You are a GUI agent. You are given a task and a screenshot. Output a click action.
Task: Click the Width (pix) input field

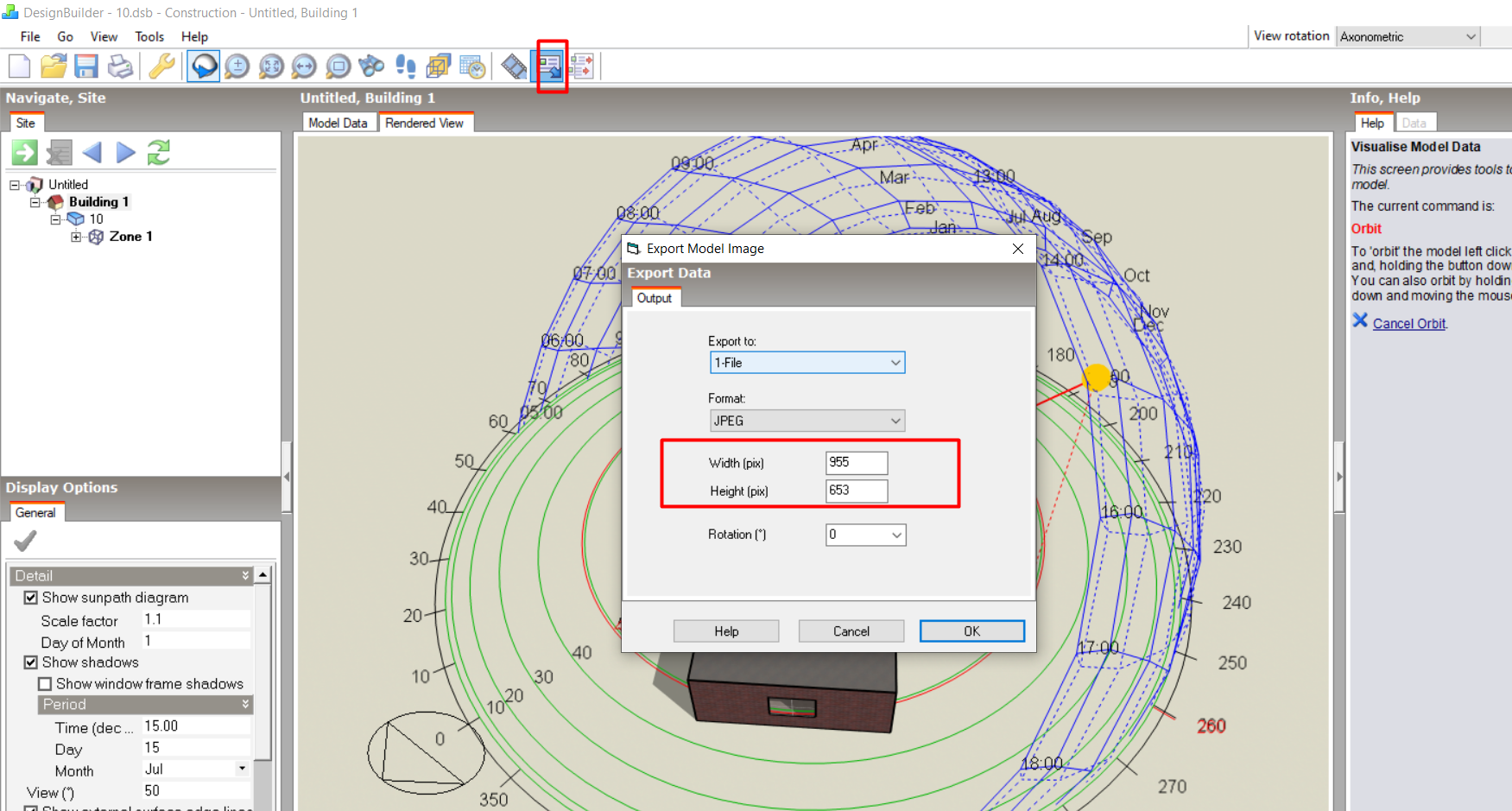point(857,463)
